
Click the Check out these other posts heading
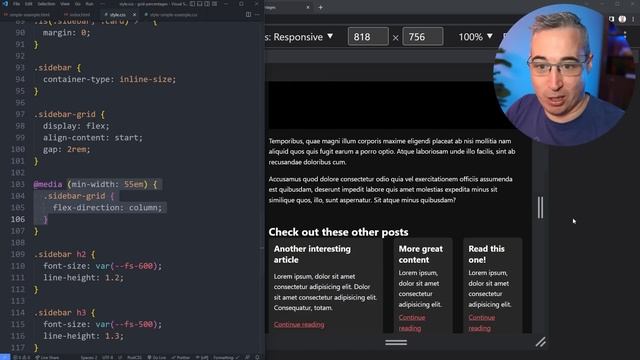338,232
